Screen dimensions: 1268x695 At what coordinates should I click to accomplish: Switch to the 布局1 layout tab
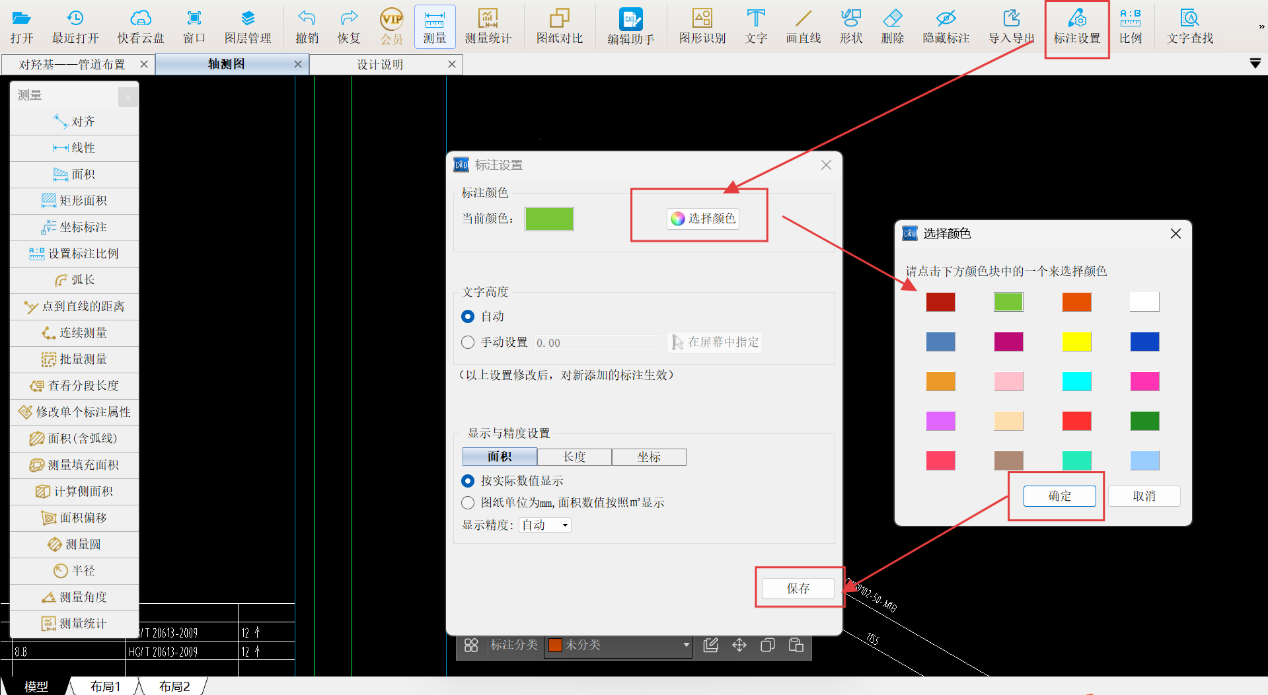(105, 686)
